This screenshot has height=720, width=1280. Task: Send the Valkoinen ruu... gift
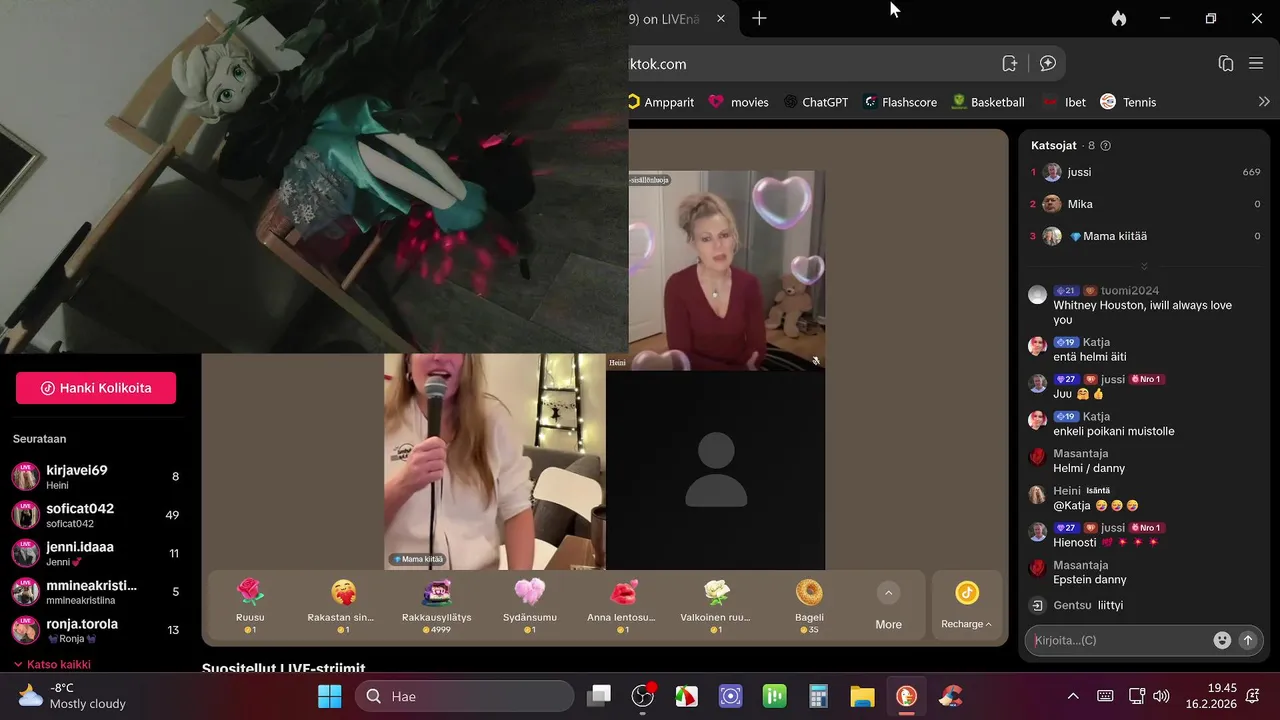(x=716, y=605)
